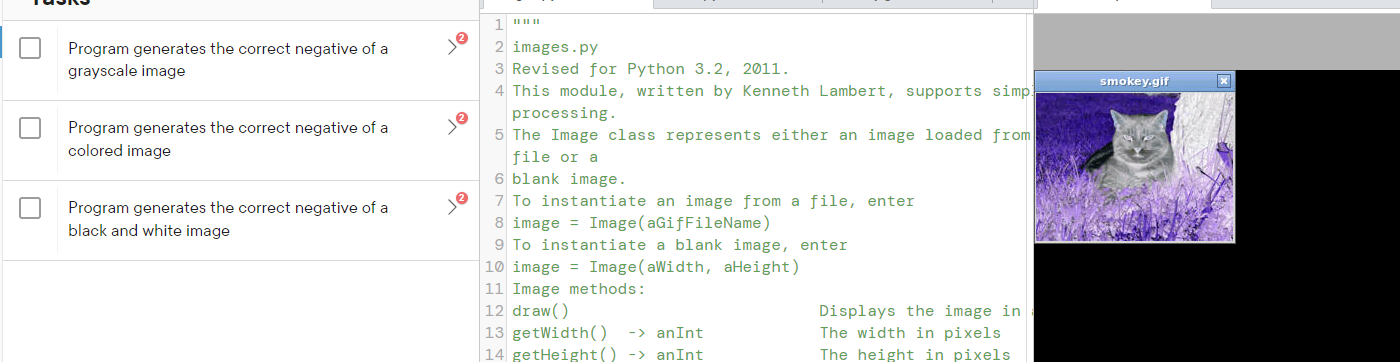1400x362 pixels.
Task: Select text 'Program generates the correct negative of a black and white image'
Action: [228, 219]
